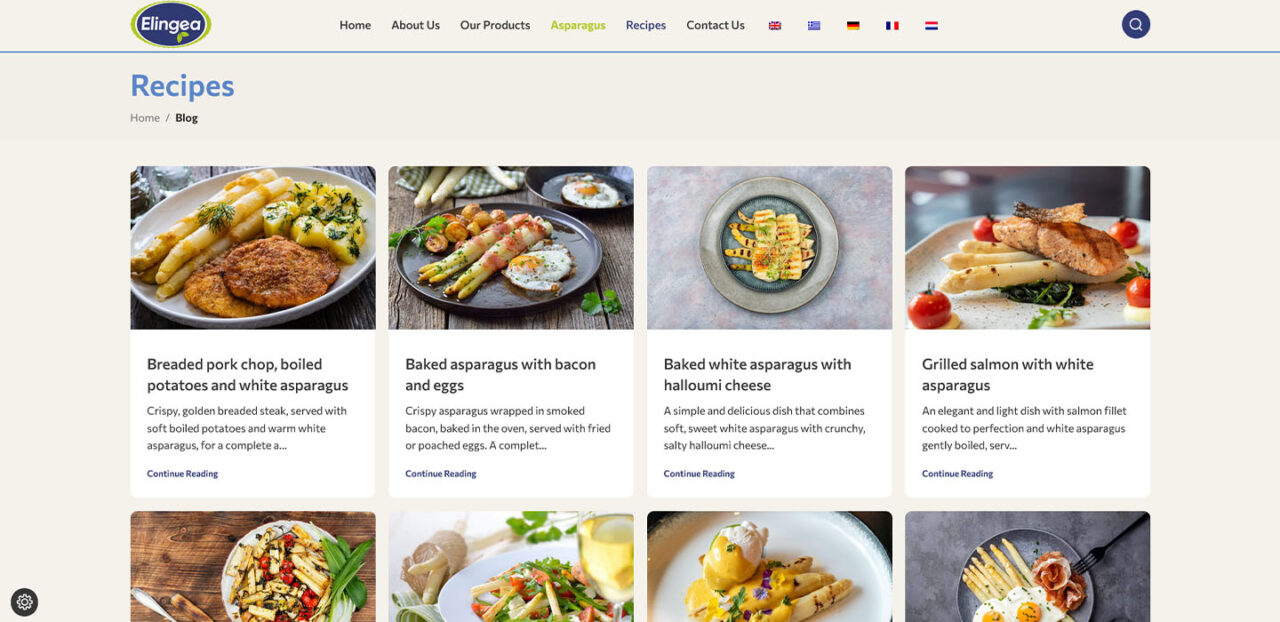Continue Reading the breaded pork chop recipe
Viewport: 1280px width, 622px height.
click(x=182, y=474)
